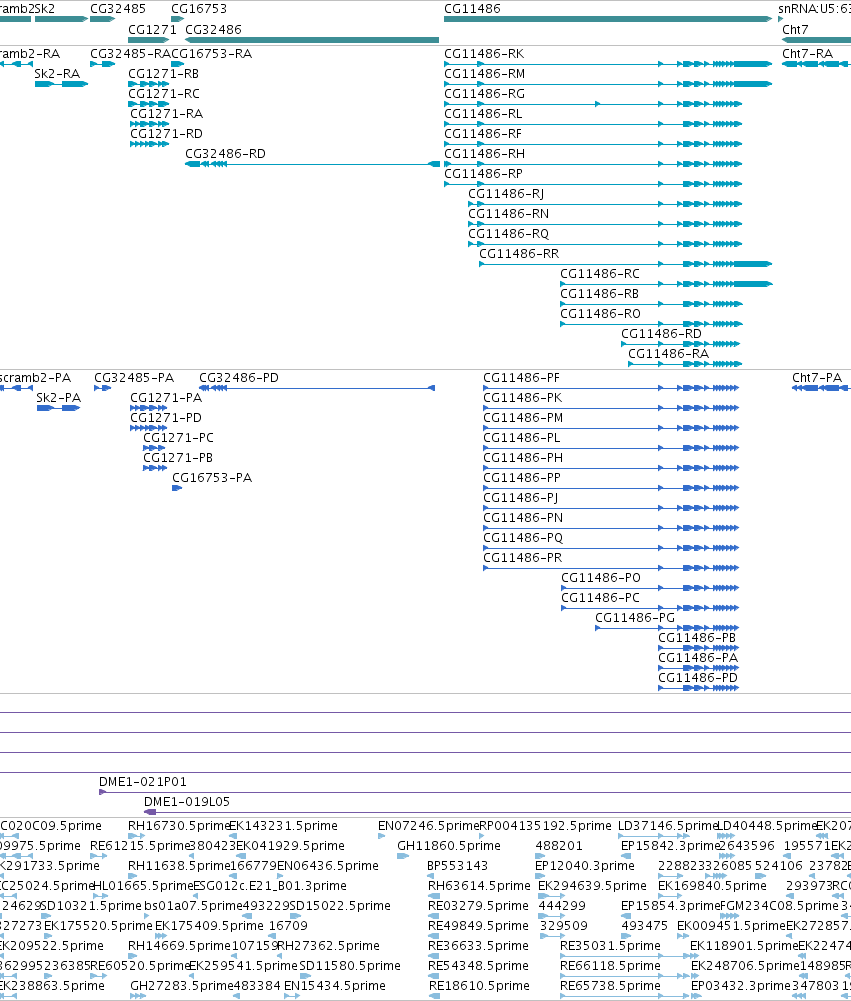Image resolution: width=851 pixels, height=1001 pixels.
Task: Select transcript CG1271-RB
Action: pyautogui.click(x=163, y=74)
